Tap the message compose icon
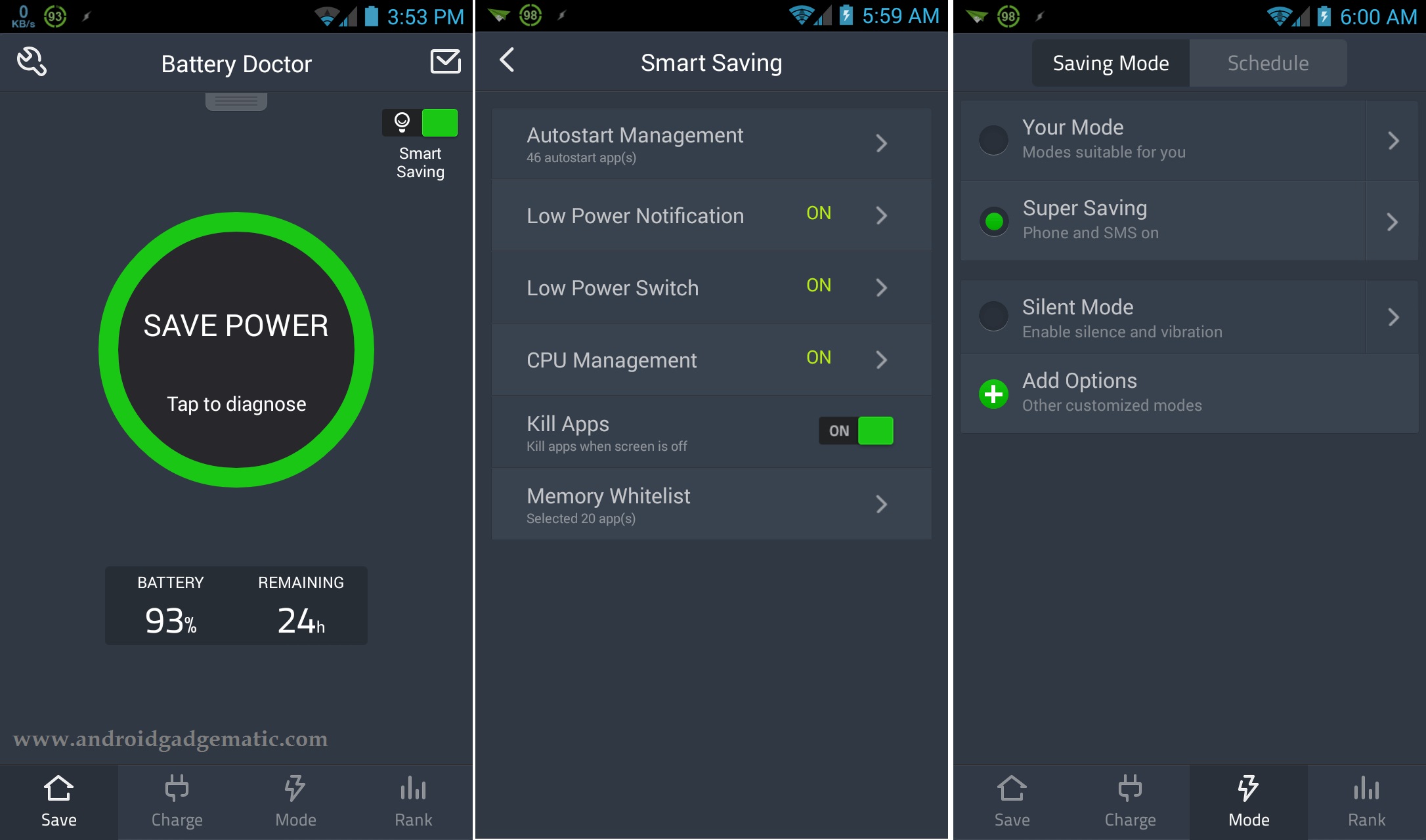Viewport: 1426px width, 840px height. coord(446,61)
